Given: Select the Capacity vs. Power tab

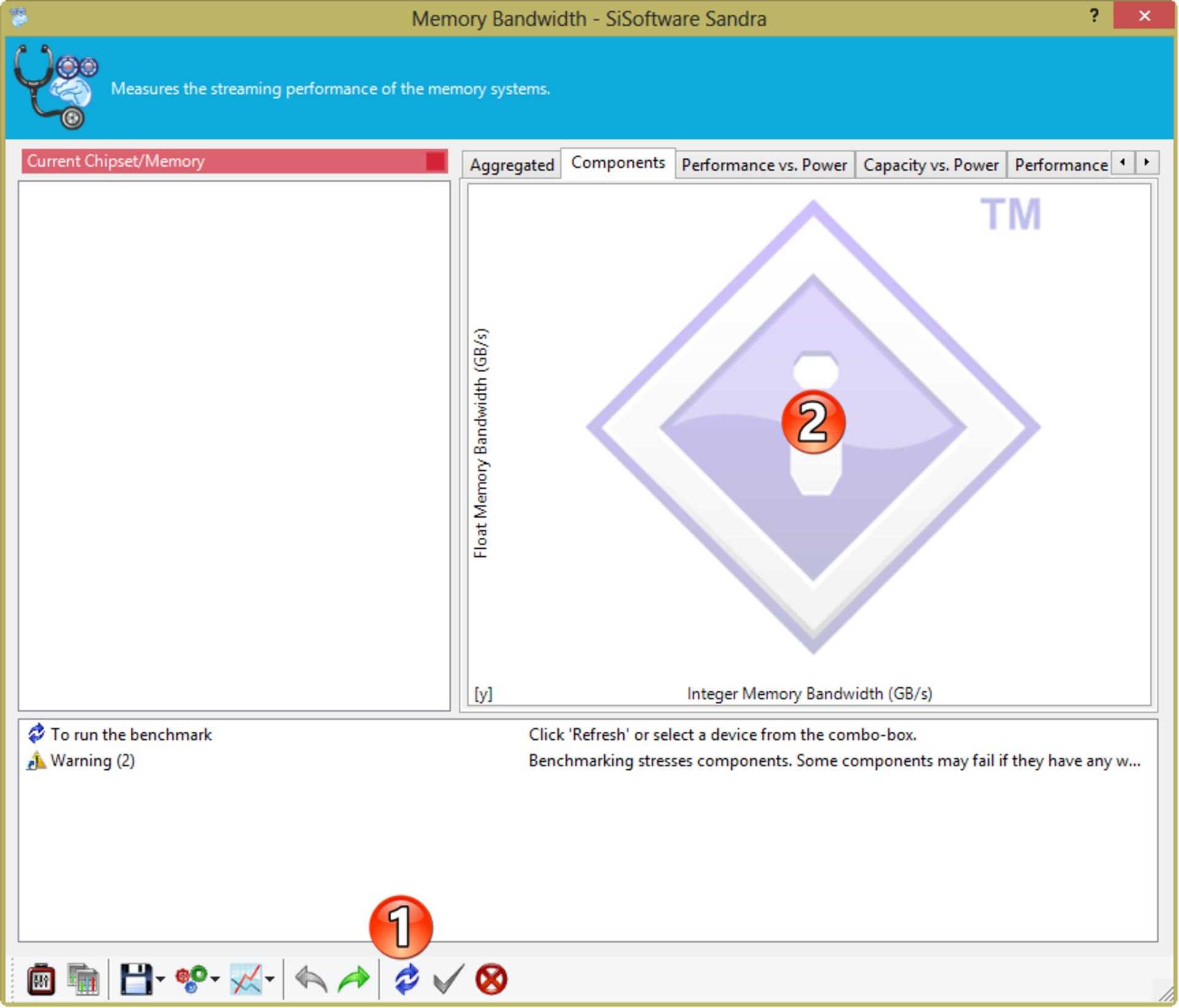Looking at the screenshot, I should [931, 165].
